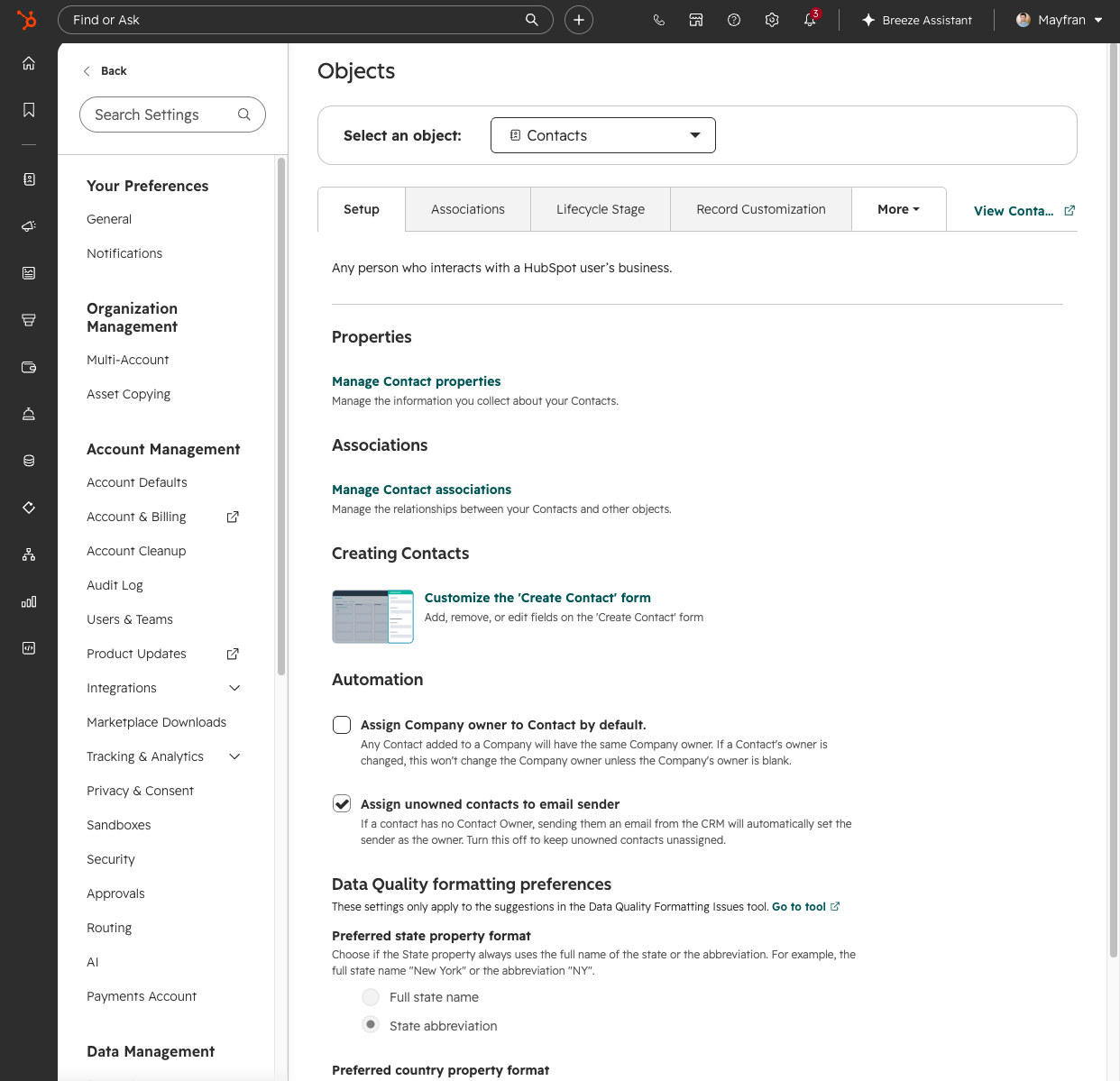This screenshot has height=1081, width=1120.
Task: Expand Integrations in settings sidebar
Action: click(x=234, y=688)
